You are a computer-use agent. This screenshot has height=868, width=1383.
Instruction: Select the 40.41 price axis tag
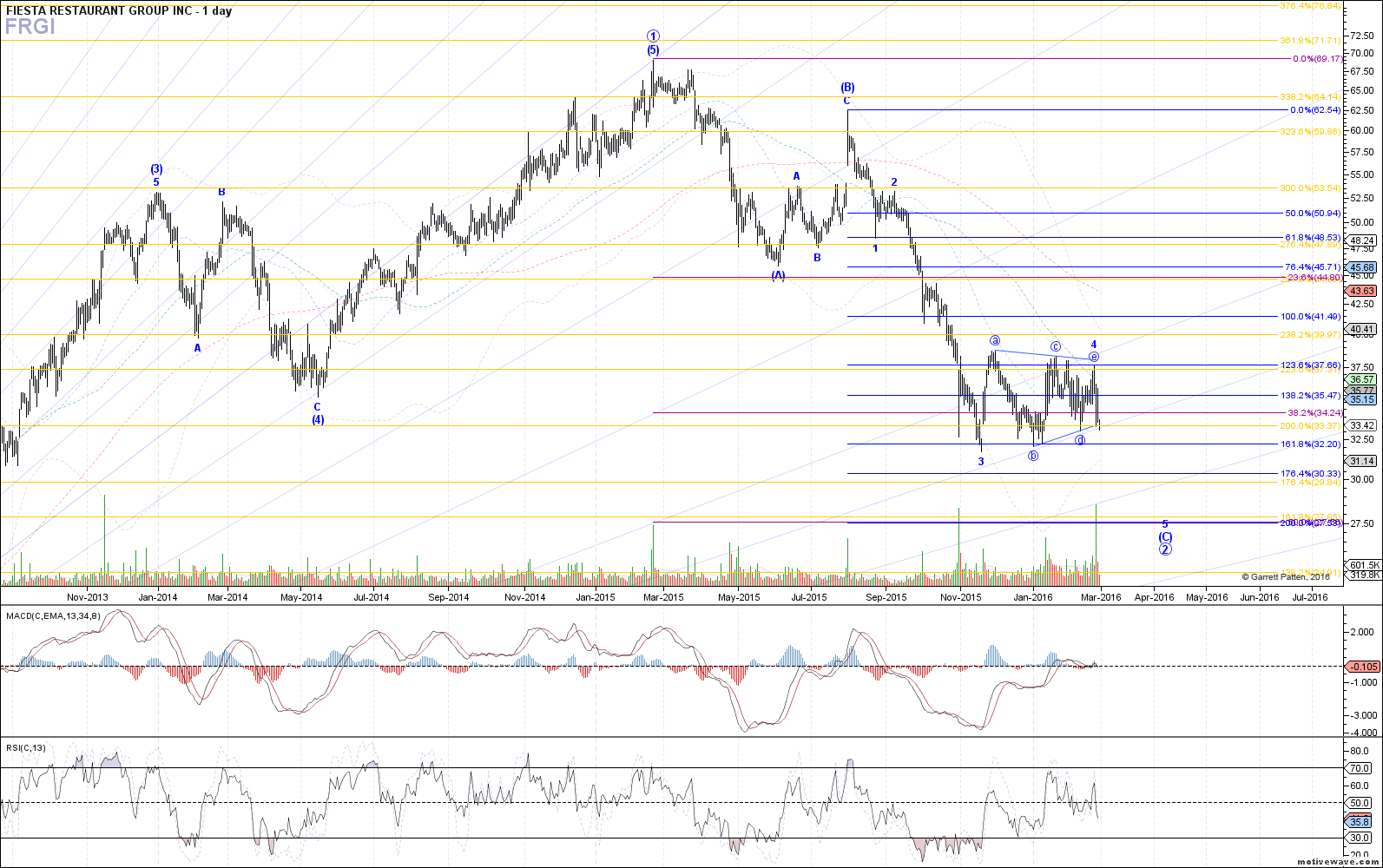point(1361,329)
